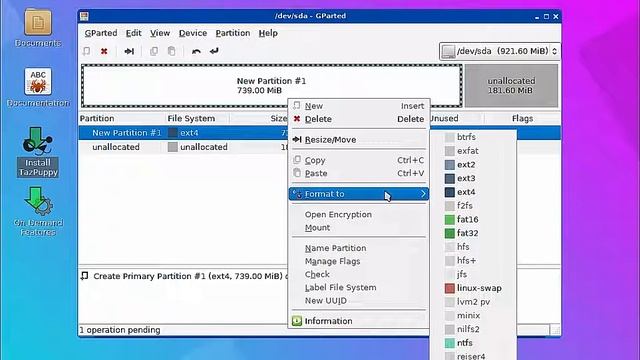Format partition to ntfs
Image resolution: width=640 pixels, height=360 pixels.
473,343
